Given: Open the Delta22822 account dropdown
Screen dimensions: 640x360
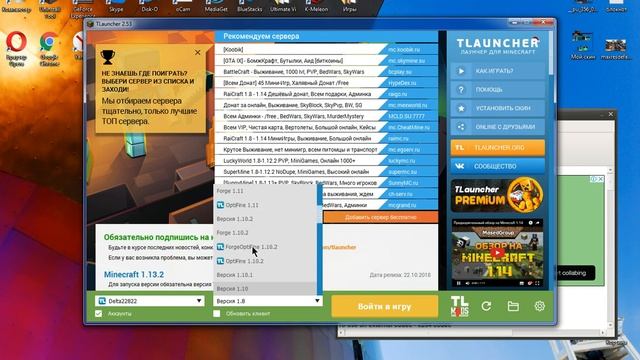Looking at the screenshot, I should [150, 301].
